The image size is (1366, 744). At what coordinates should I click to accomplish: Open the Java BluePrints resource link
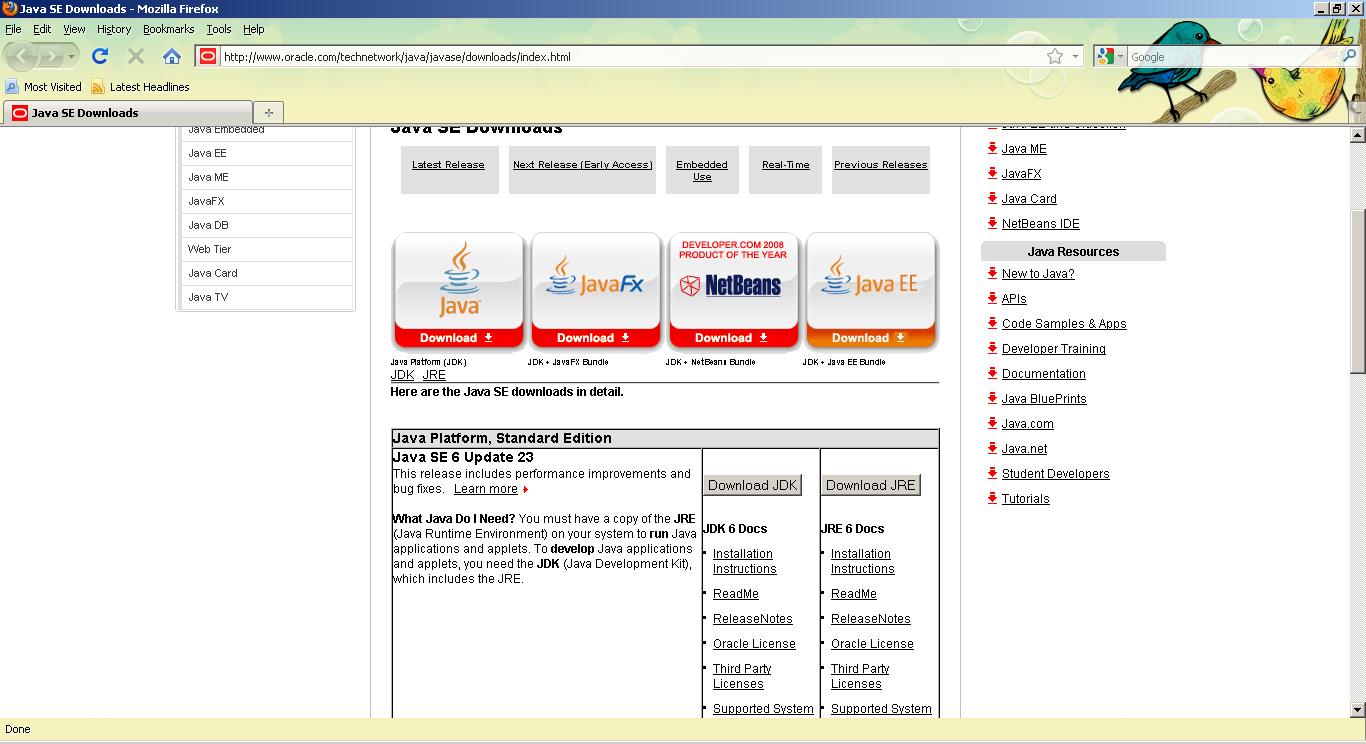(x=1044, y=399)
